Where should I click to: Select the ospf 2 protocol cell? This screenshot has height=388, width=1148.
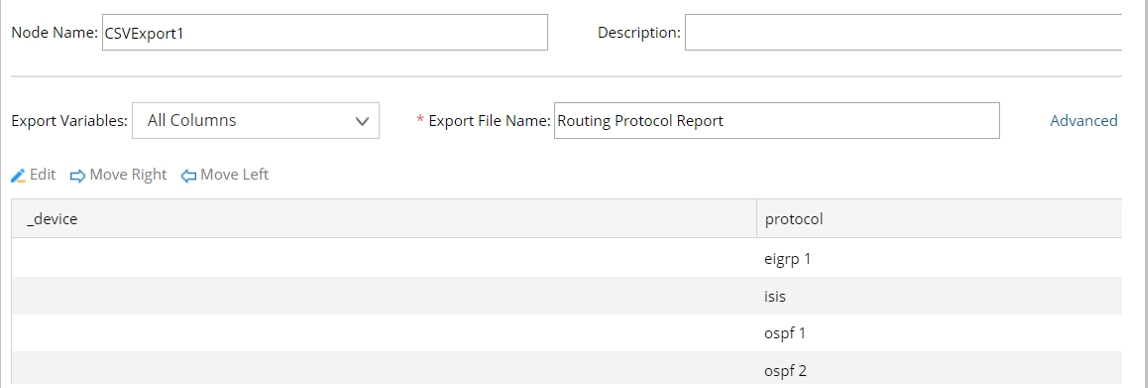click(939, 369)
